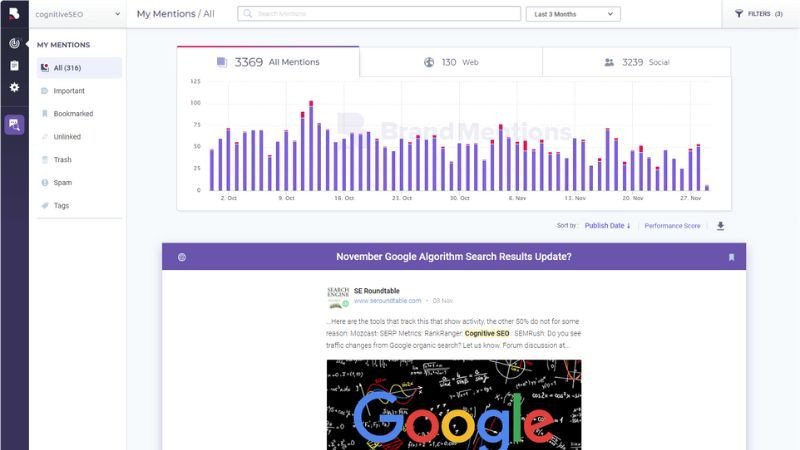
Task: Click the All Mentions stack icon
Action: (221, 62)
